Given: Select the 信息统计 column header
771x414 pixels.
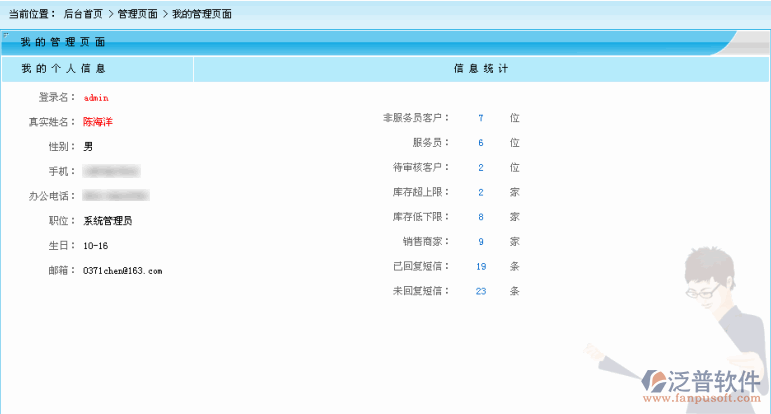Looking at the screenshot, I should [481, 69].
